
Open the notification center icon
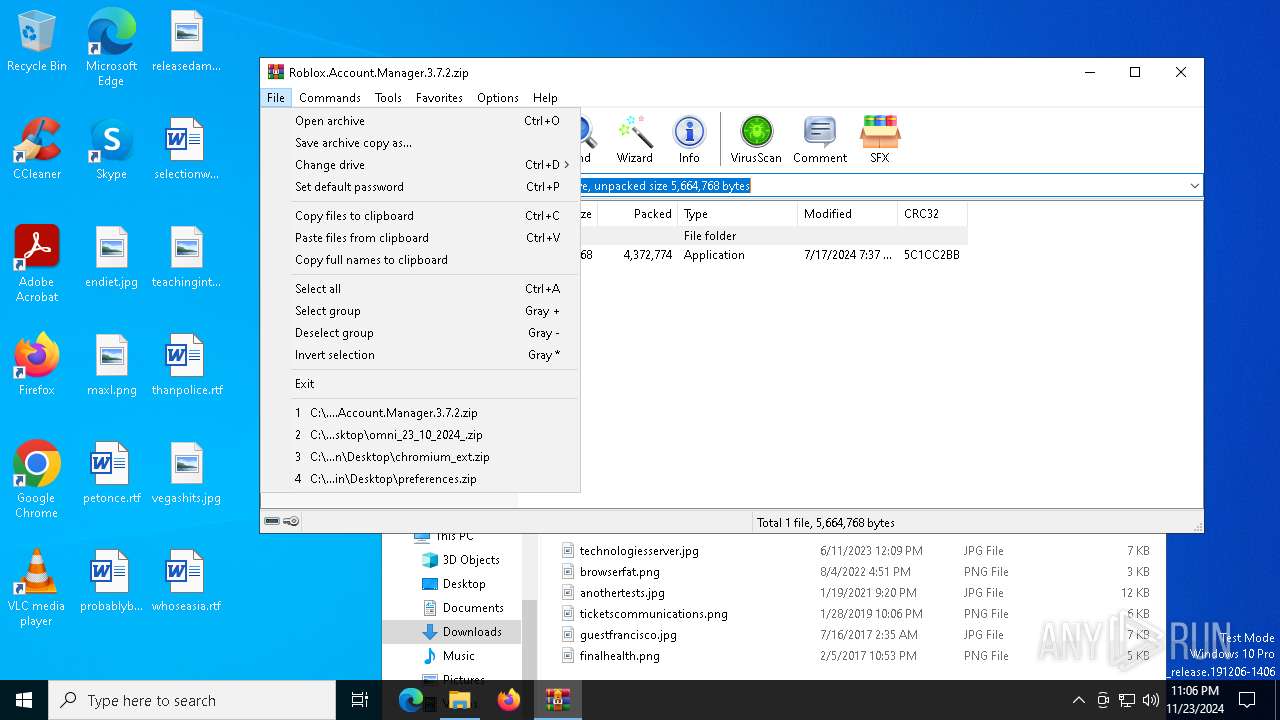(x=1247, y=700)
